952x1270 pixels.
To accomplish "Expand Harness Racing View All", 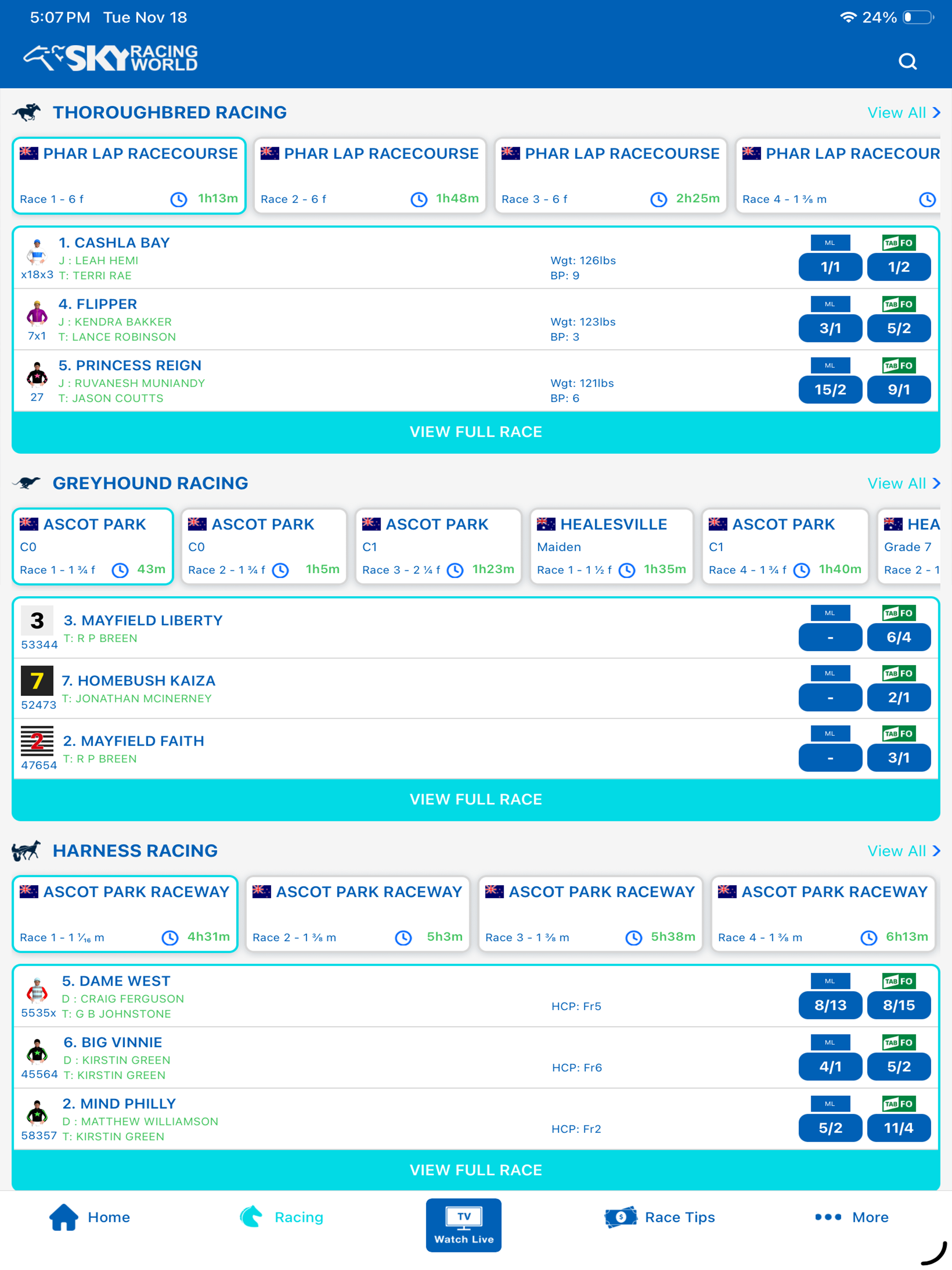I will (903, 851).
